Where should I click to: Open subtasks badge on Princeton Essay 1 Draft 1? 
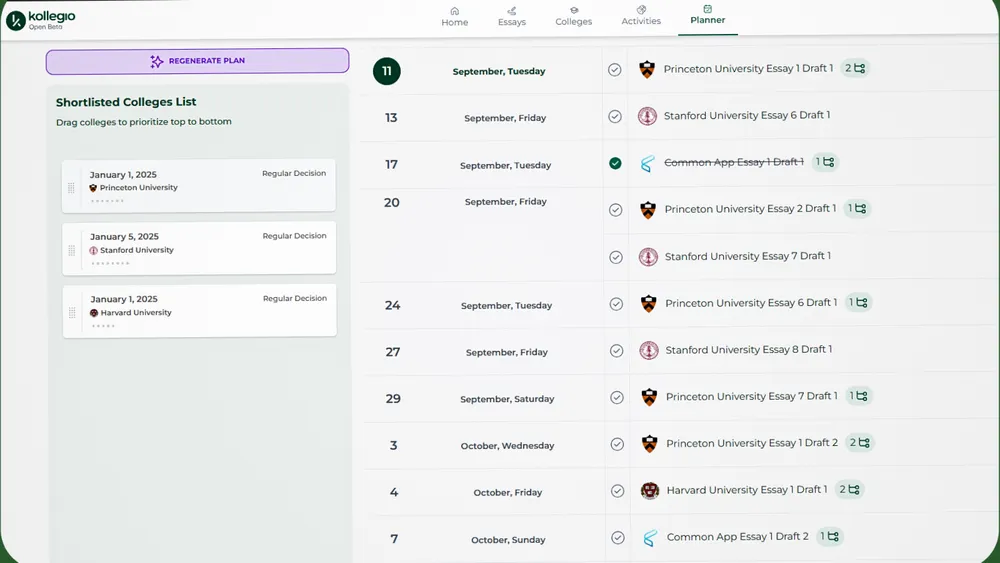(855, 68)
